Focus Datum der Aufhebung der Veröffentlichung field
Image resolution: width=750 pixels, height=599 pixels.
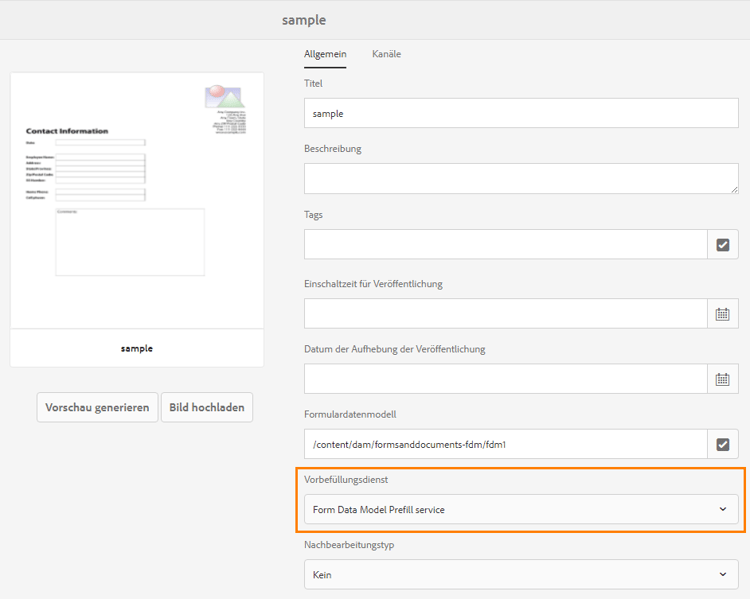click(x=506, y=379)
